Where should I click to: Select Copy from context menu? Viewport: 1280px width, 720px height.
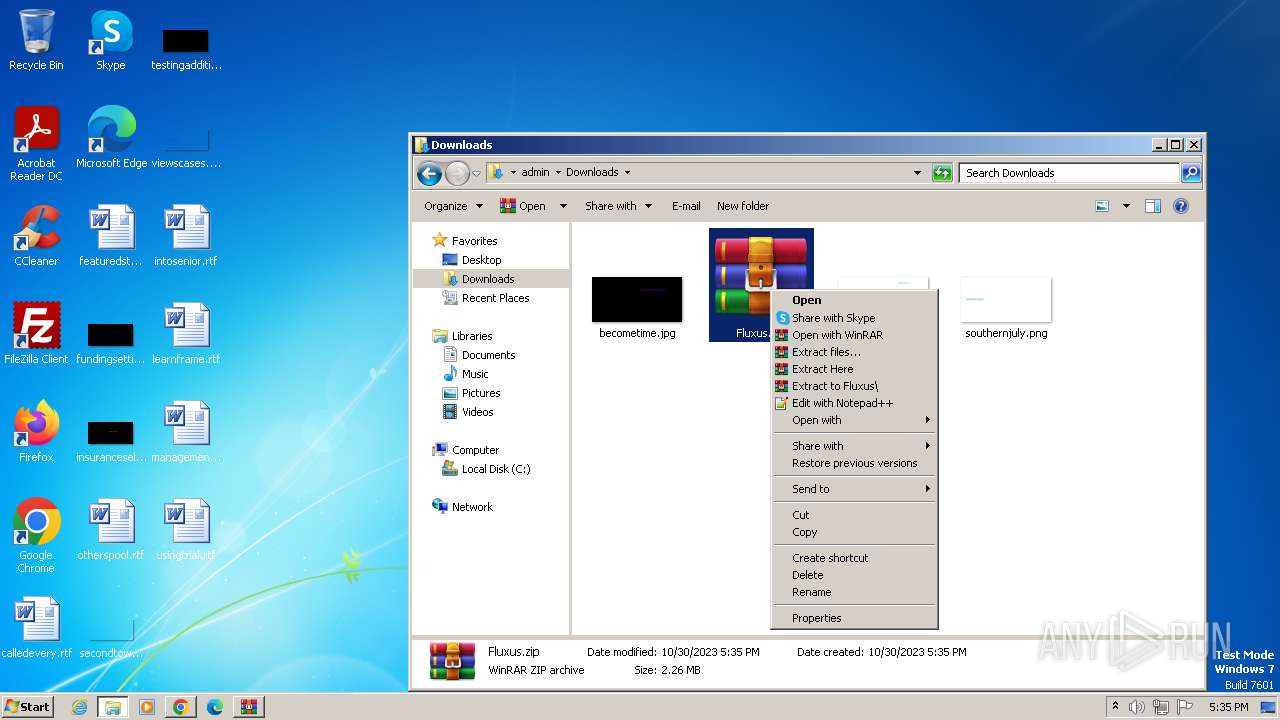tap(854, 532)
